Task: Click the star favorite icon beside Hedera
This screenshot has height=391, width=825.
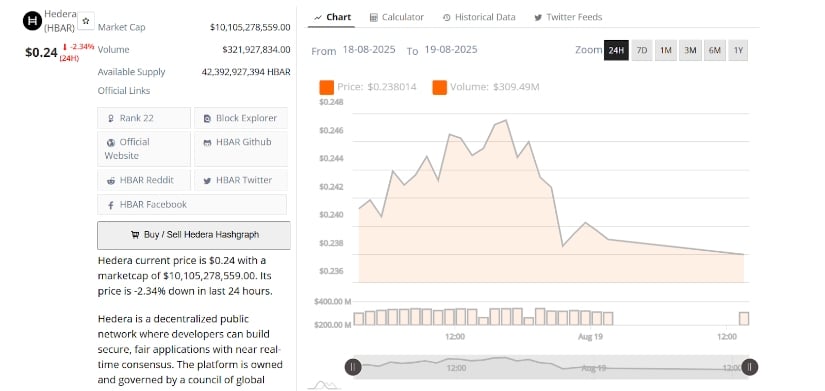Action: tap(86, 20)
